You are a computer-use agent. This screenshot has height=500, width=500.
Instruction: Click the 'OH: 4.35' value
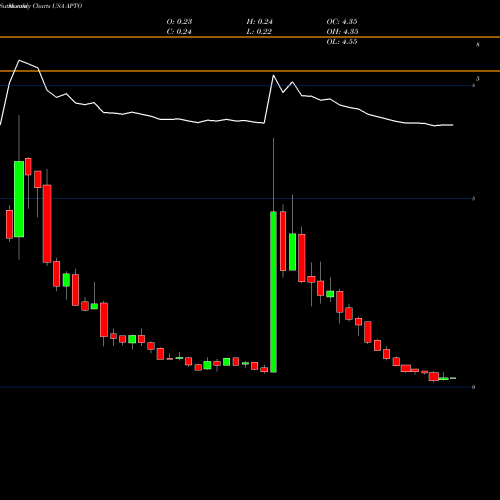click(342, 32)
